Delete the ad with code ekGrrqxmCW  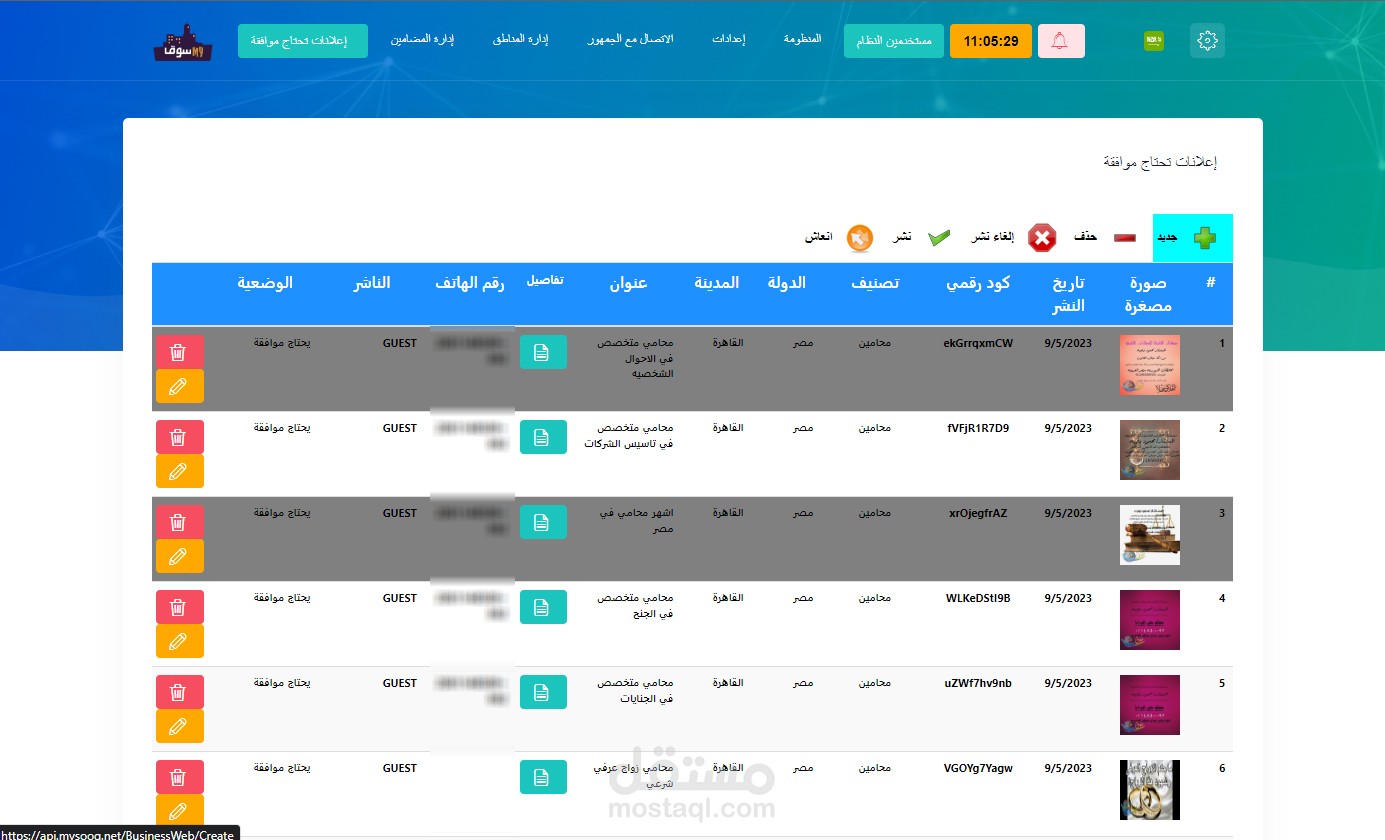click(180, 352)
